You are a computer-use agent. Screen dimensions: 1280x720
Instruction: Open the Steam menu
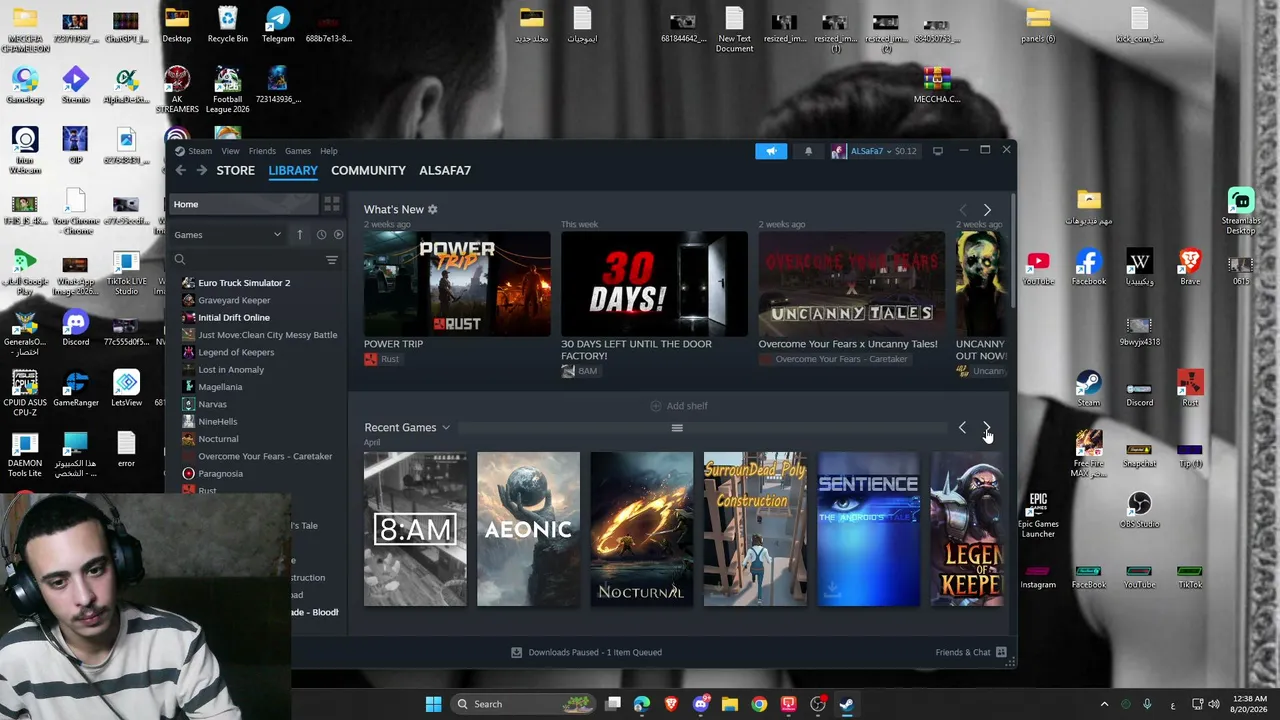(x=200, y=151)
